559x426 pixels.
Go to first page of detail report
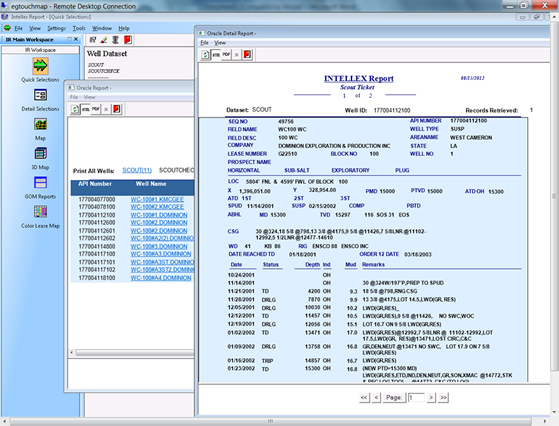coord(364,397)
